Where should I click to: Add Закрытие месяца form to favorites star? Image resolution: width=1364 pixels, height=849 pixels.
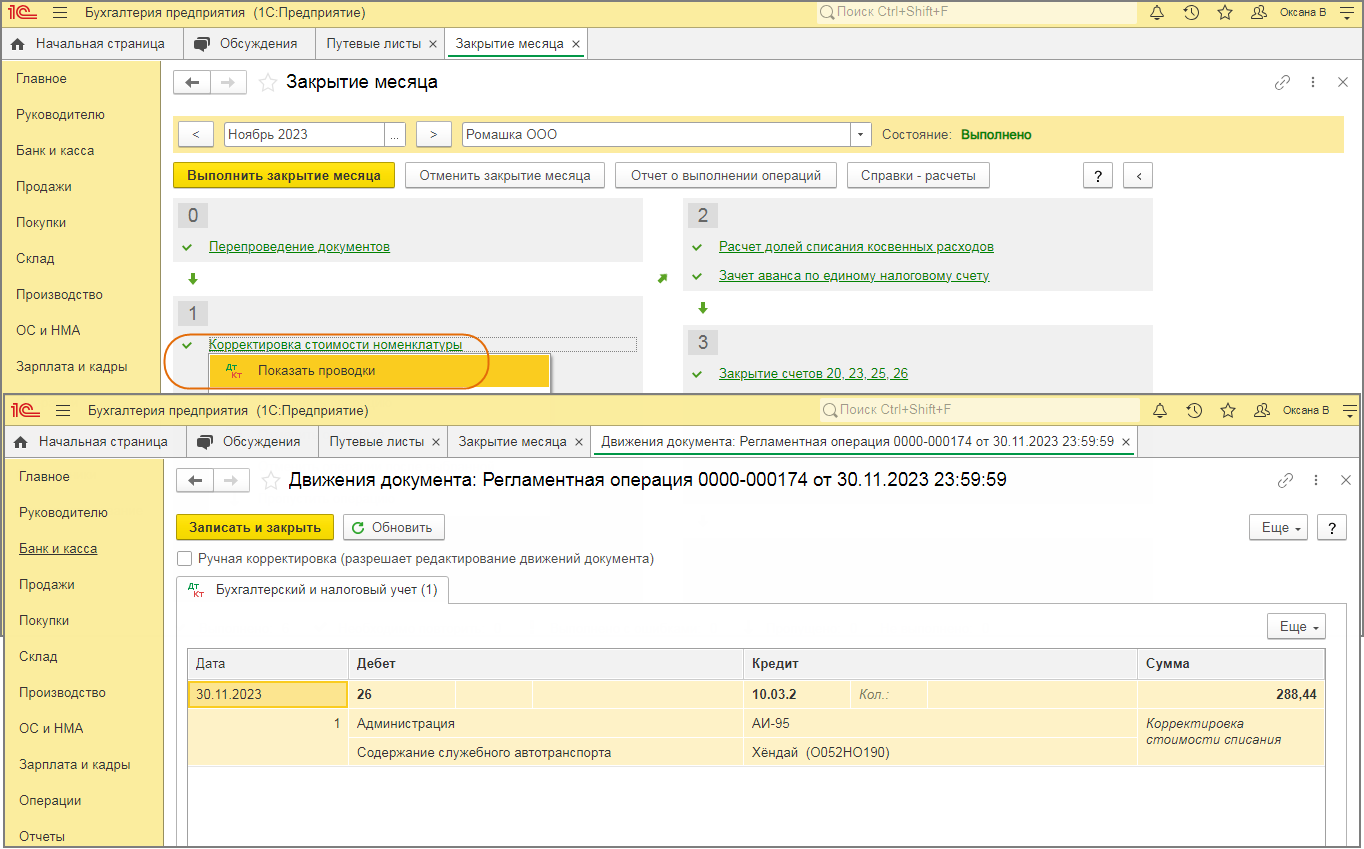click(x=268, y=83)
